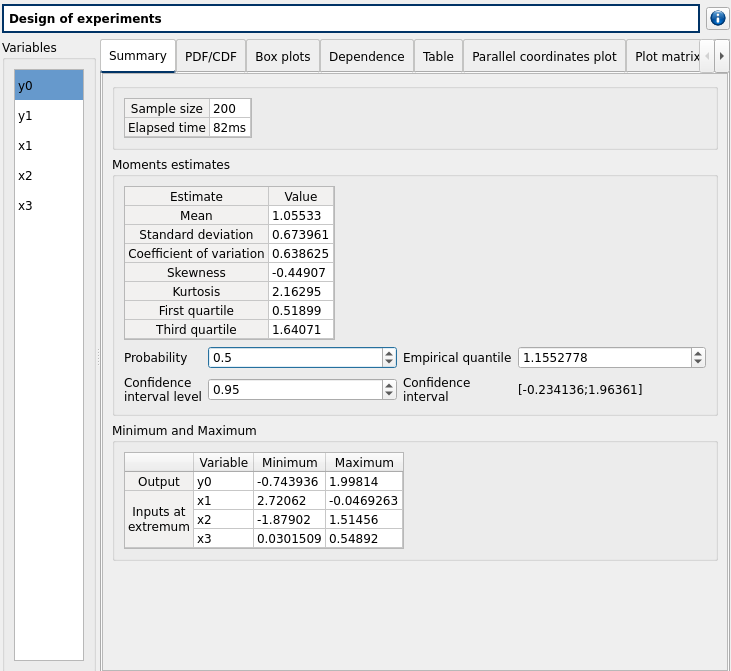The width and height of the screenshot is (731, 671).
Task: Open the Box plots tab
Action: pyautogui.click(x=282, y=57)
